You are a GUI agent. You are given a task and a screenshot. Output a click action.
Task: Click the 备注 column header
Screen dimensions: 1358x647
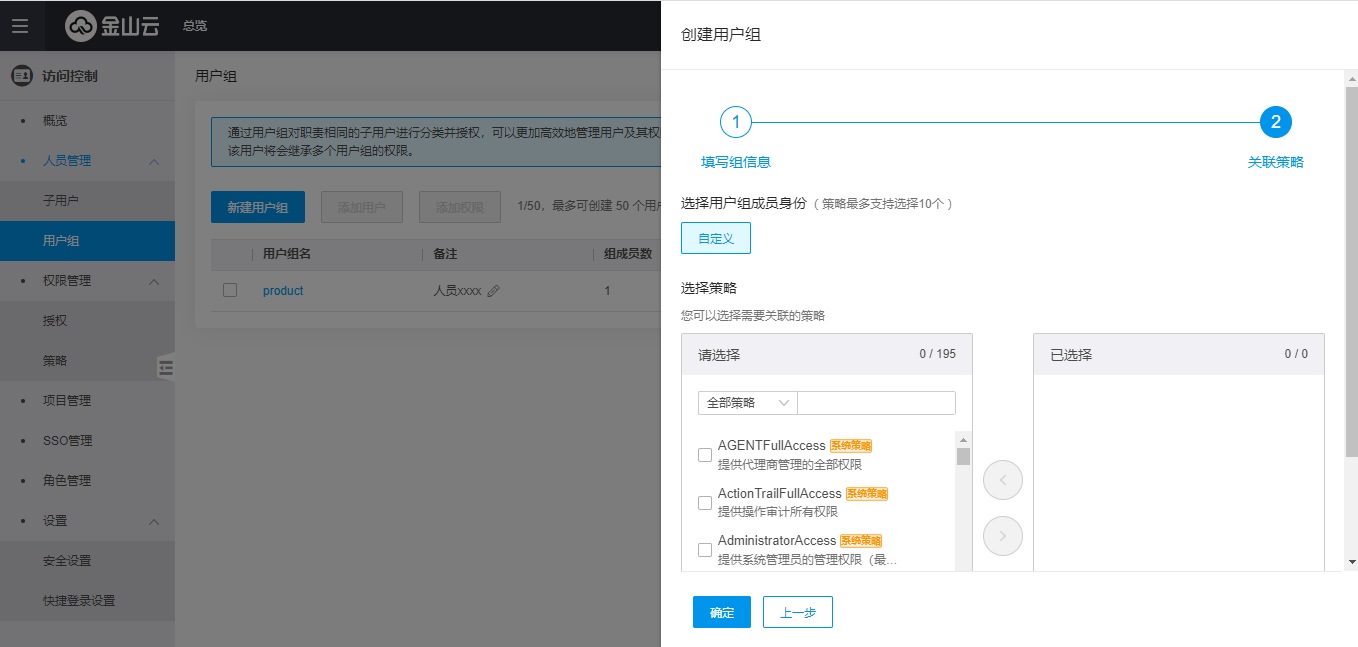click(x=446, y=254)
